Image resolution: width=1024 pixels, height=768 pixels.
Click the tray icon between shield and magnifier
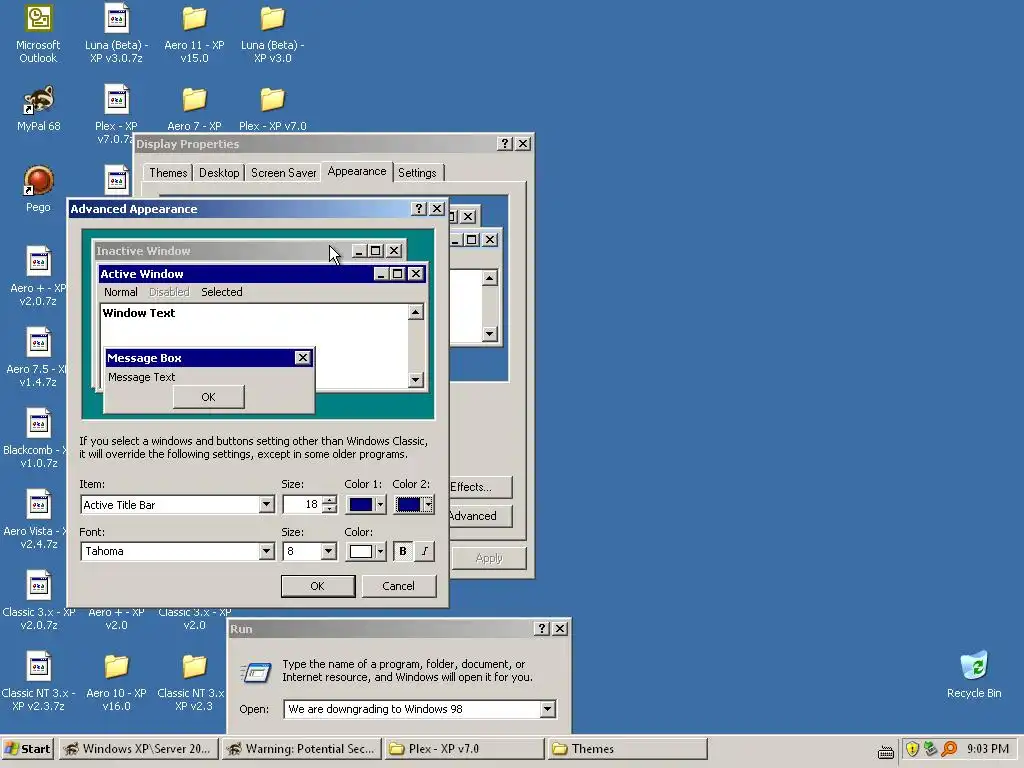tap(931, 749)
